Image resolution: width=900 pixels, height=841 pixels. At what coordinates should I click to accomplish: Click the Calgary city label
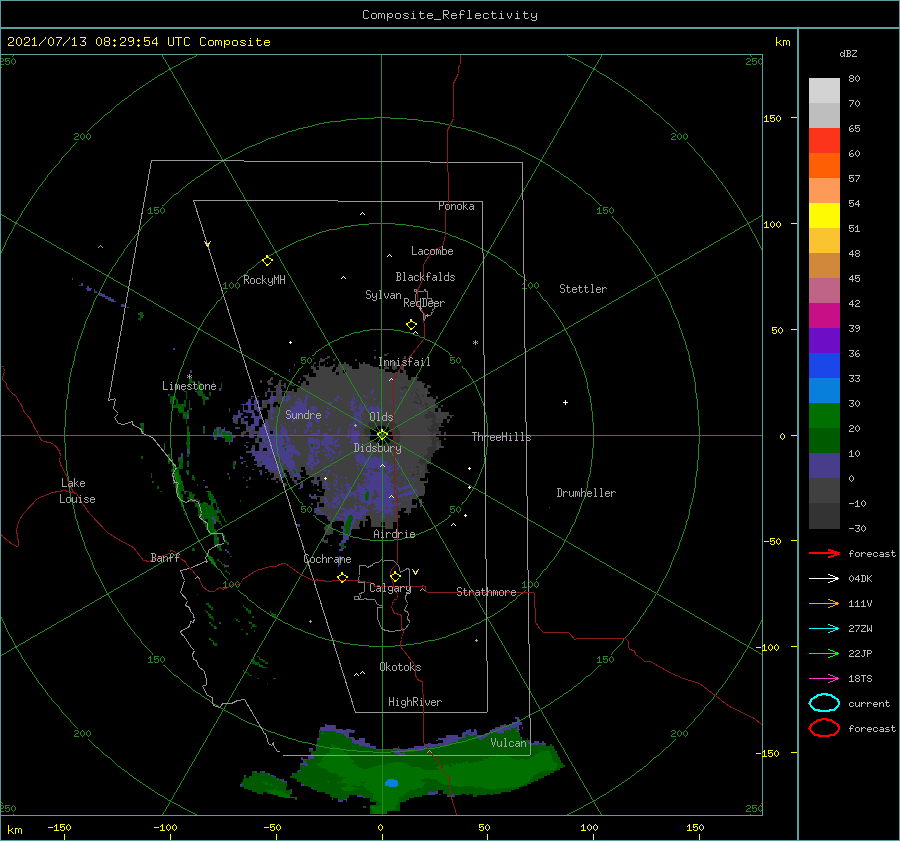coord(390,588)
